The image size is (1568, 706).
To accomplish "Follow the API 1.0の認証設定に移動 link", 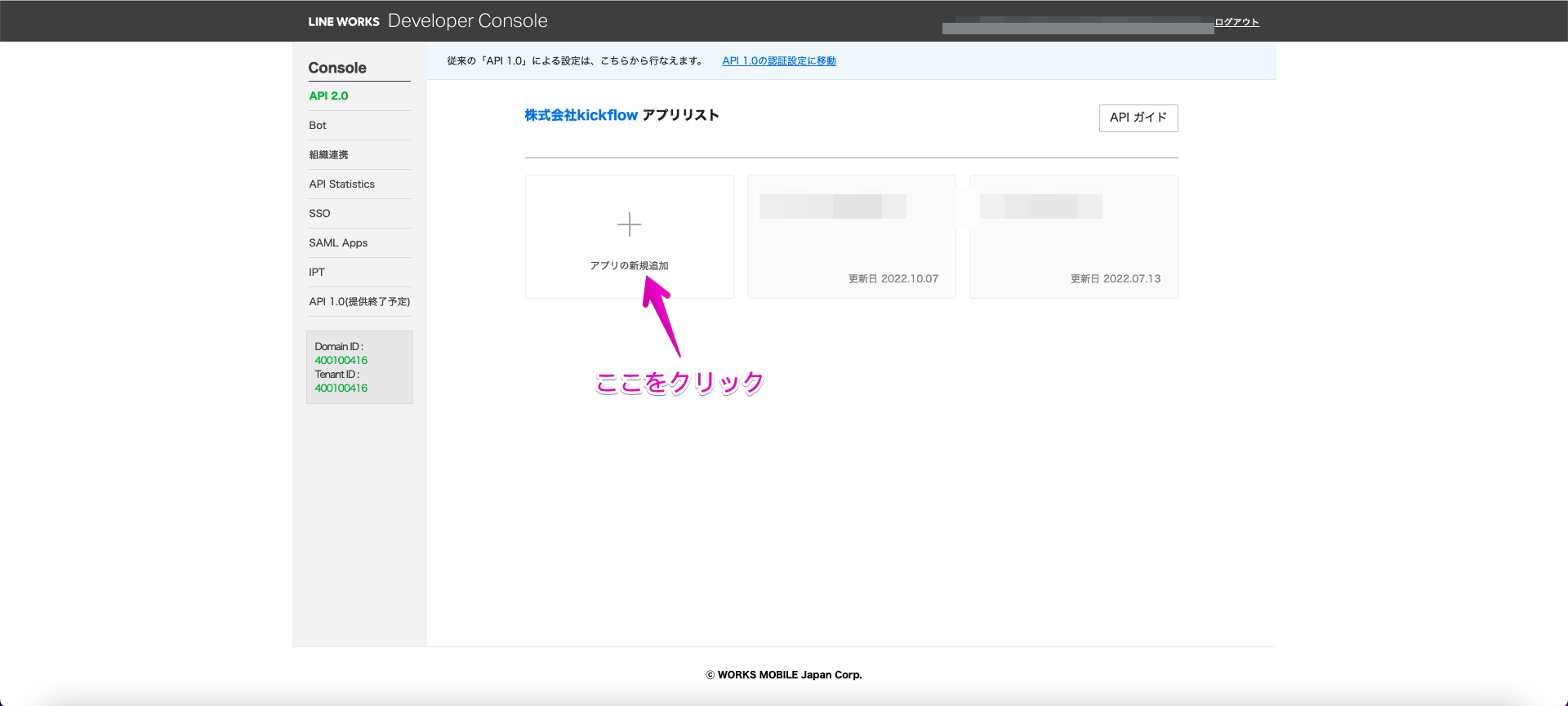I will (x=779, y=60).
